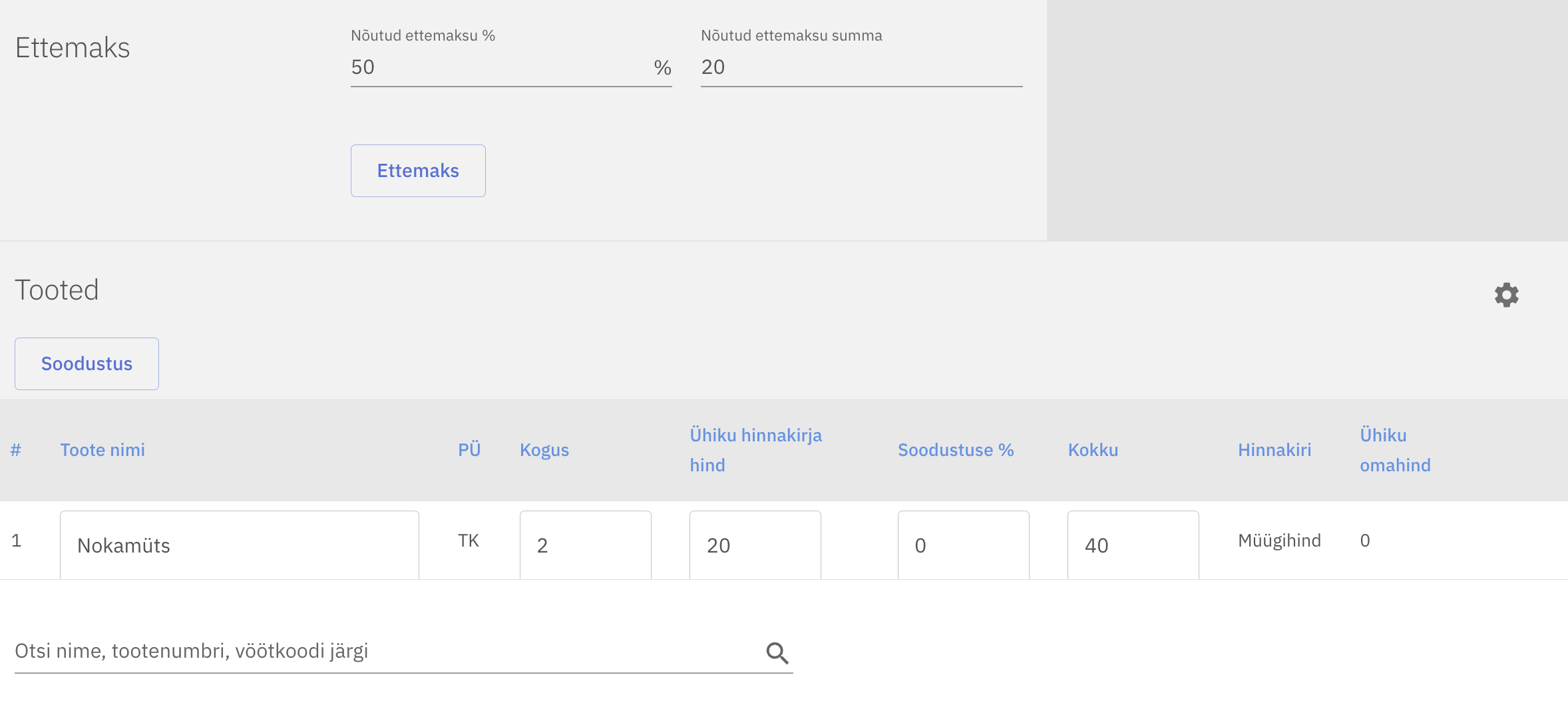
Task: Edit the unit price list field
Action: 754,545
